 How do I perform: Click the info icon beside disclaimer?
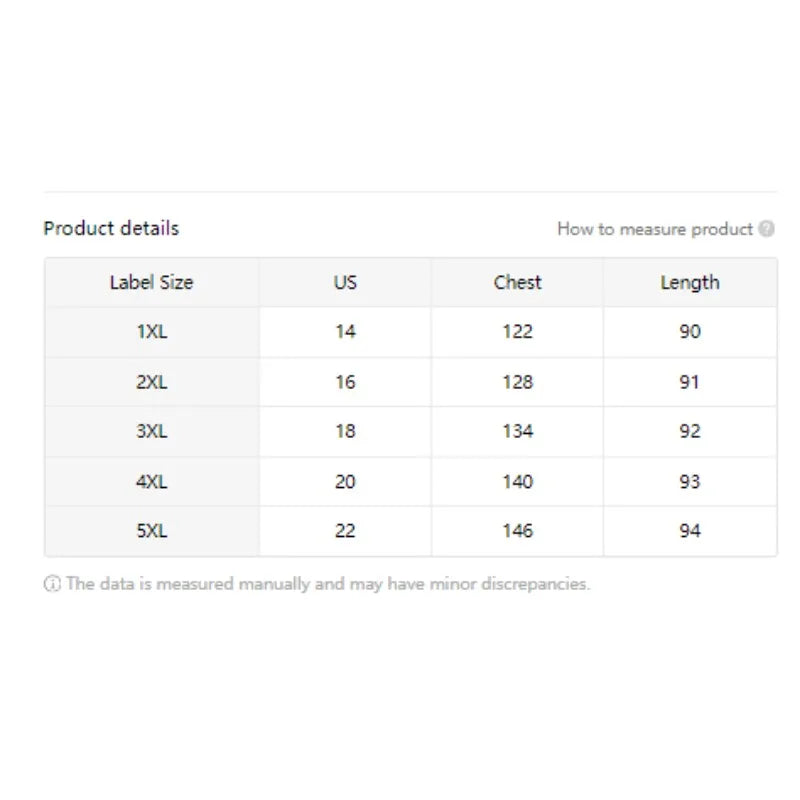tap(52, 583)
